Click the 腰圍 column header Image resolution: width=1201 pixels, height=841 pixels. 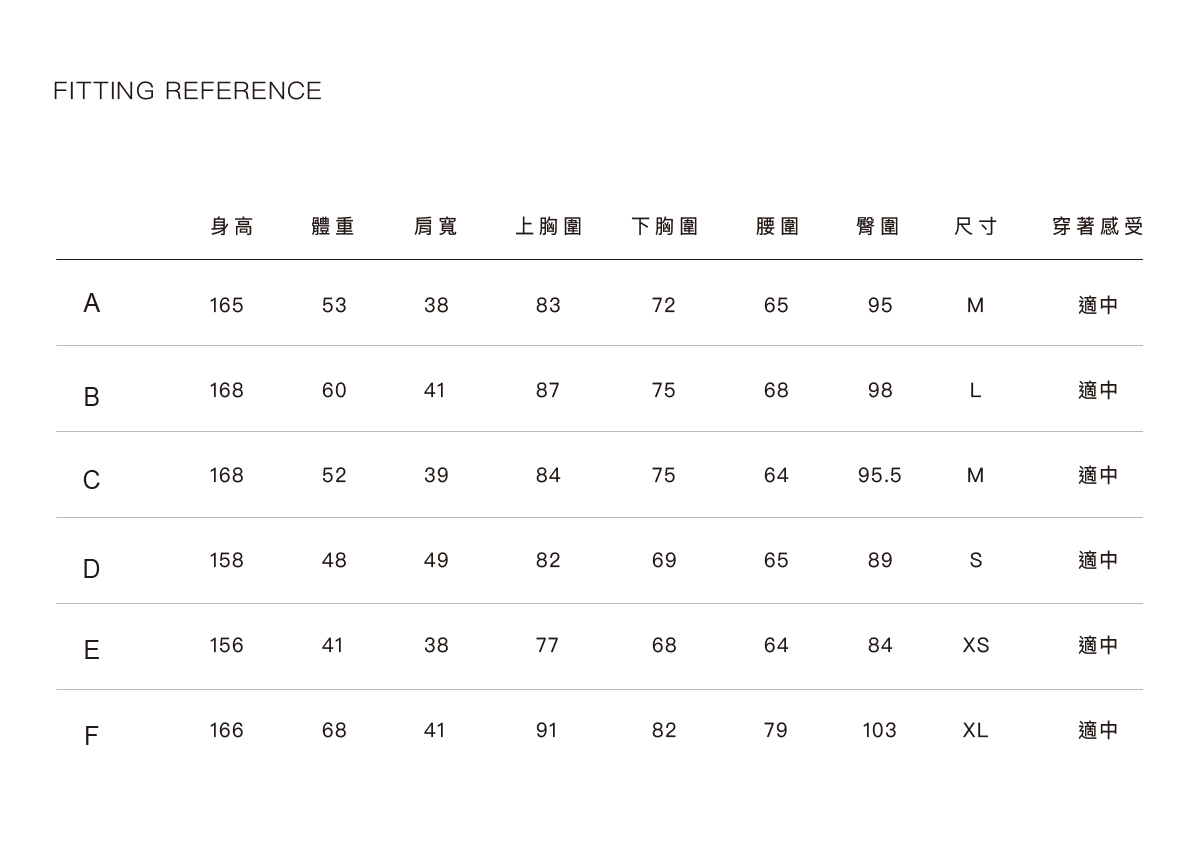tap(777, 227)
